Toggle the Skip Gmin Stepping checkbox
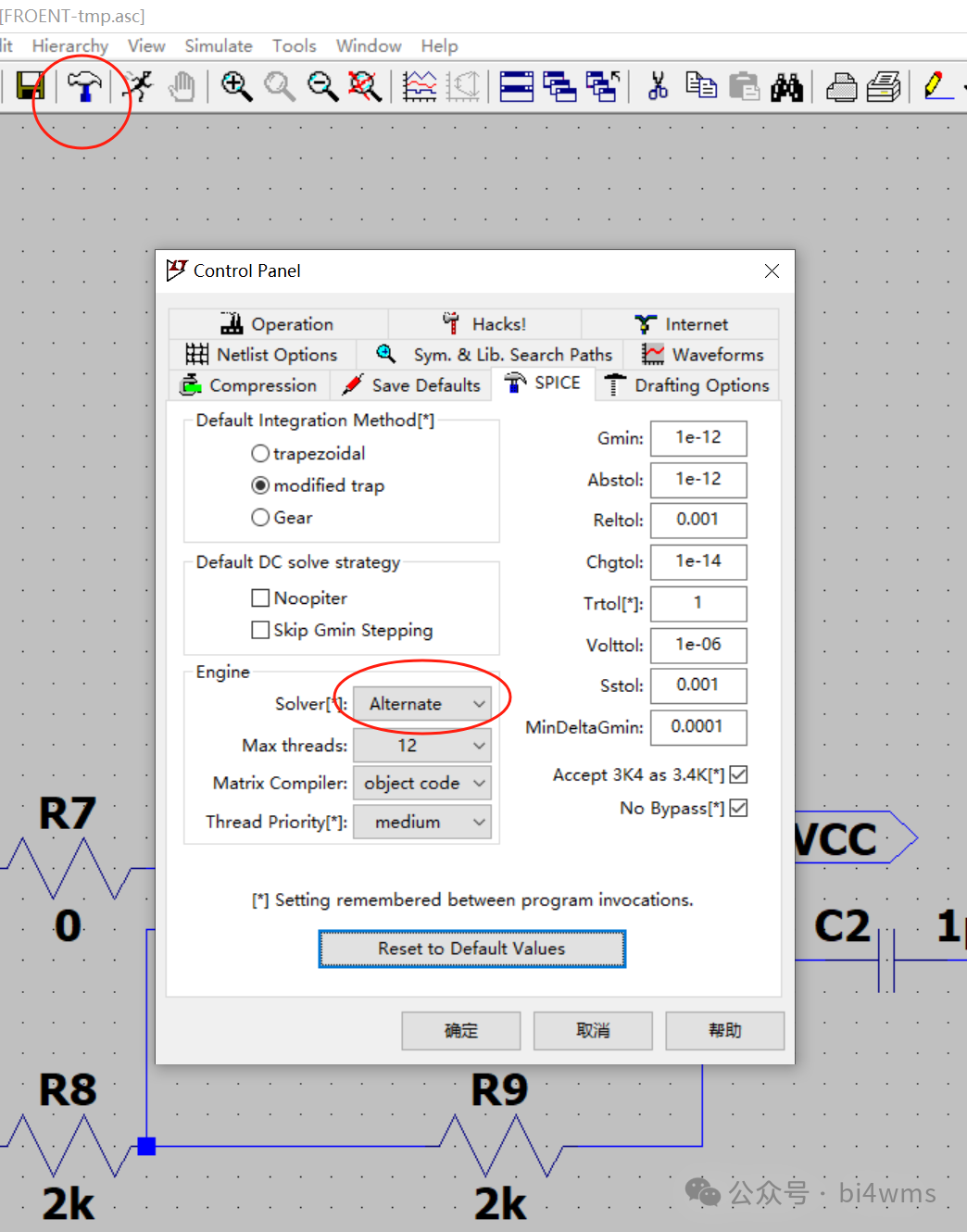The height and width of the screenshot is (1232, 967). point(261,630)
